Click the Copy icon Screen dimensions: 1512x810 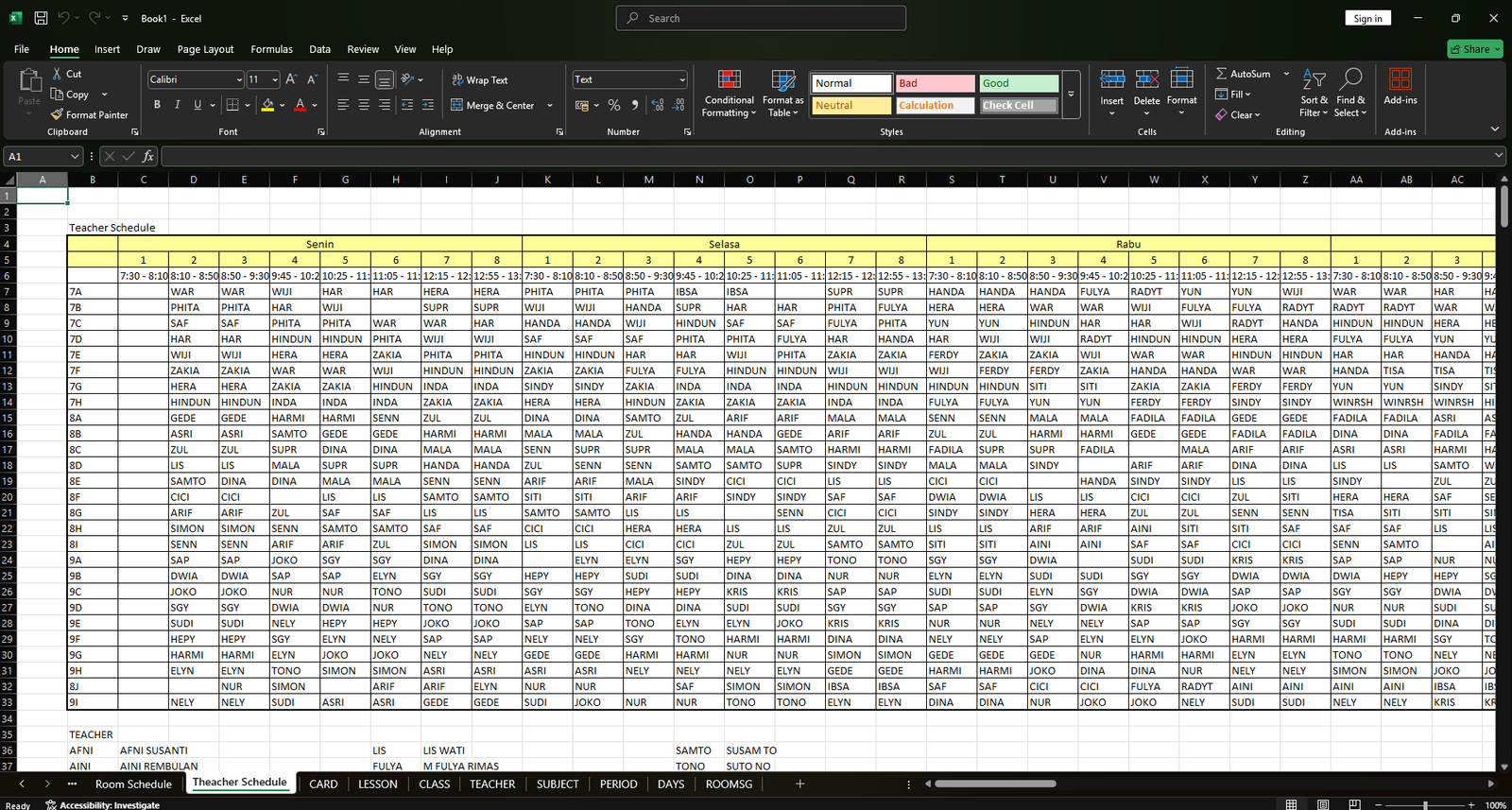58,95
